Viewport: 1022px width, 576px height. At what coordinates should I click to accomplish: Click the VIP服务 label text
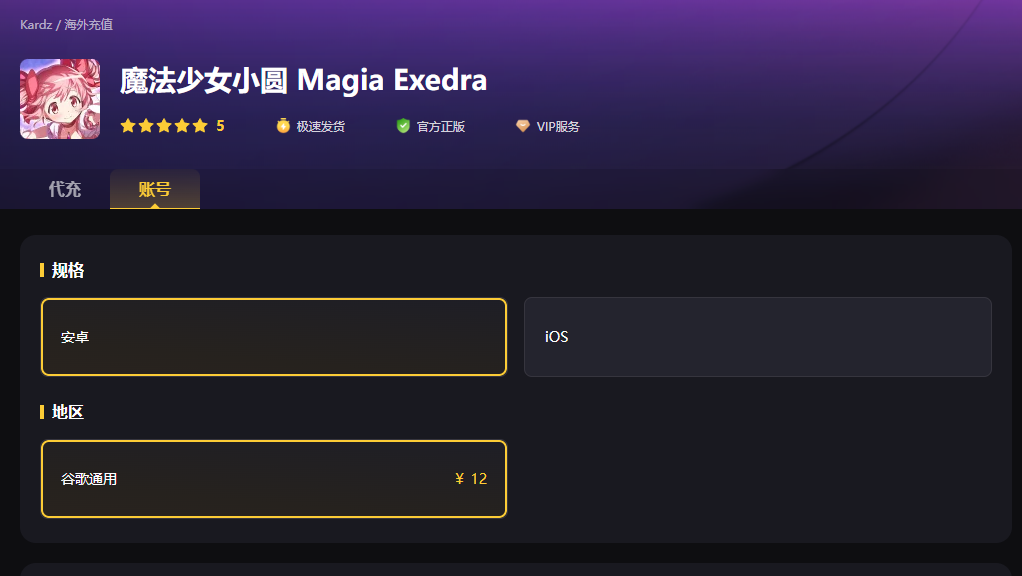click(558, 126)
